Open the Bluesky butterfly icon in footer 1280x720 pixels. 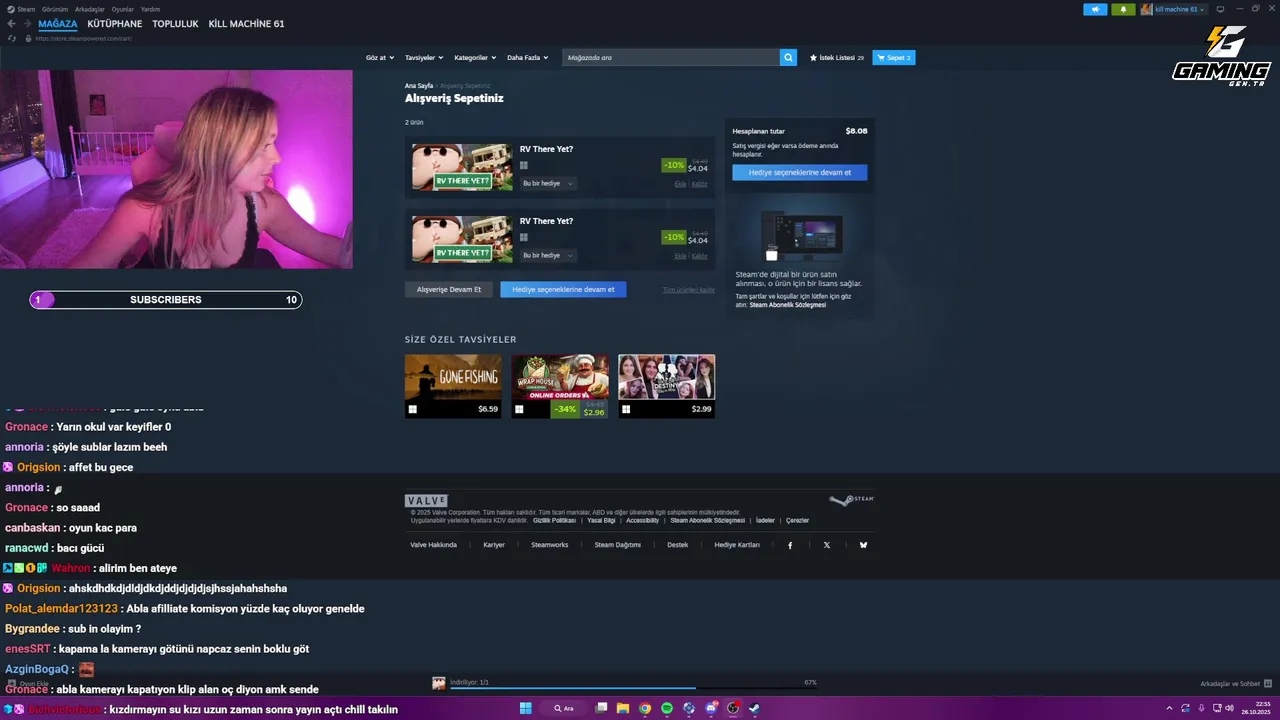pyautogui.click(x=863, y=545)
